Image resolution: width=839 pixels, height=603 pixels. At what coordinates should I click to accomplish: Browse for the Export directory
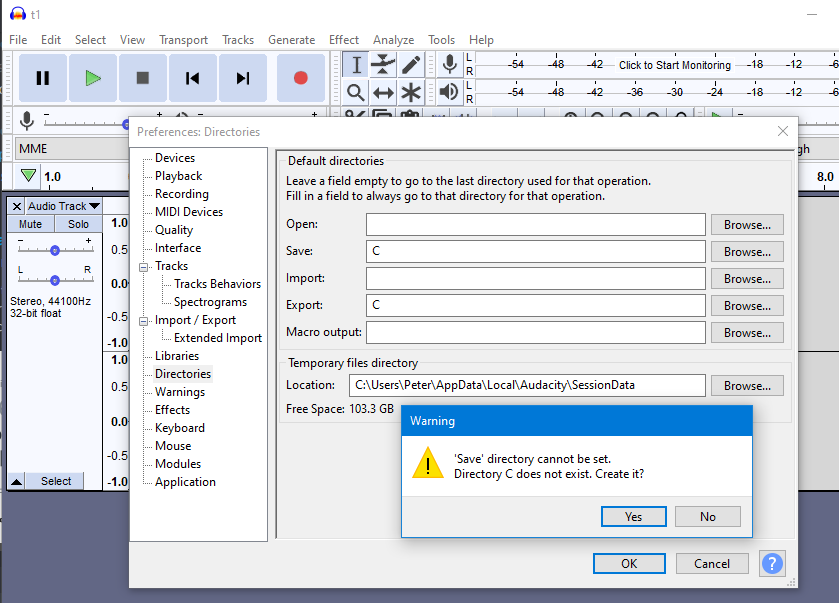click(x=747, y=306)
